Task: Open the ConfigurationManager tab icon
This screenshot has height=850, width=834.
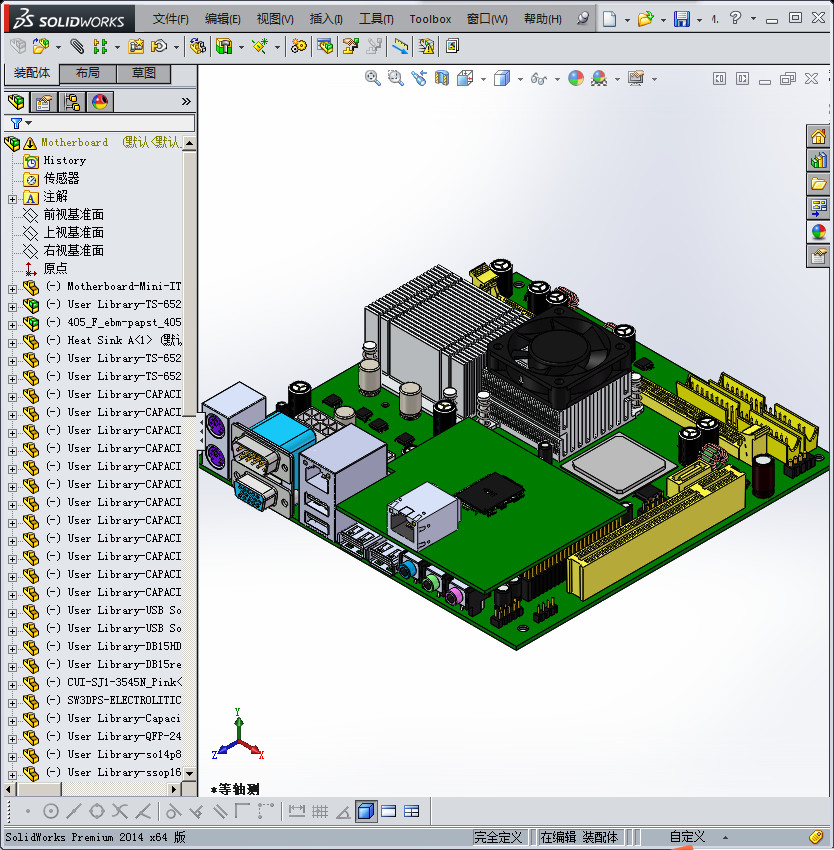Action: (72, 102)
